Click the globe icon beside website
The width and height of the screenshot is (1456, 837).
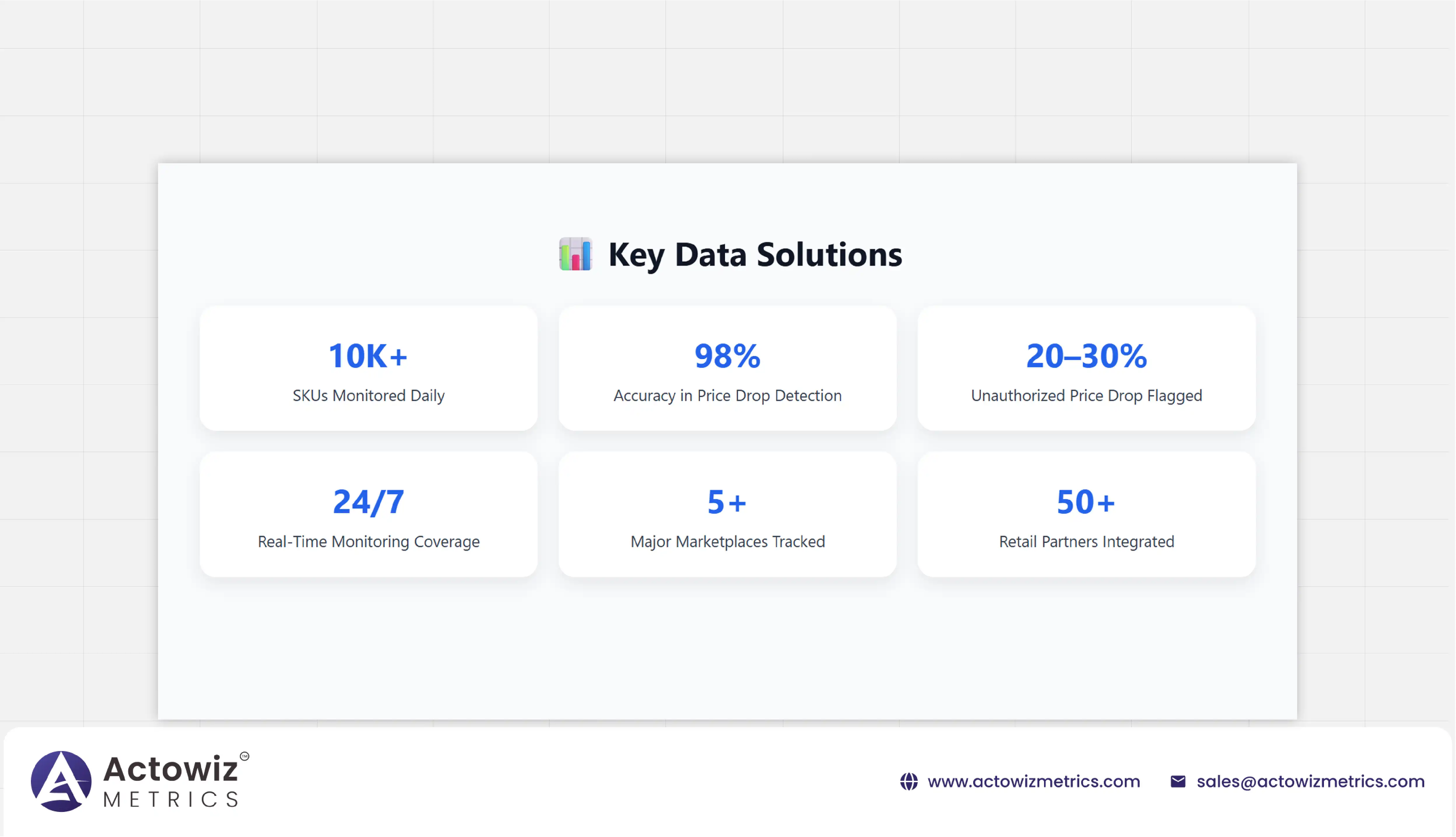point(909,781)
